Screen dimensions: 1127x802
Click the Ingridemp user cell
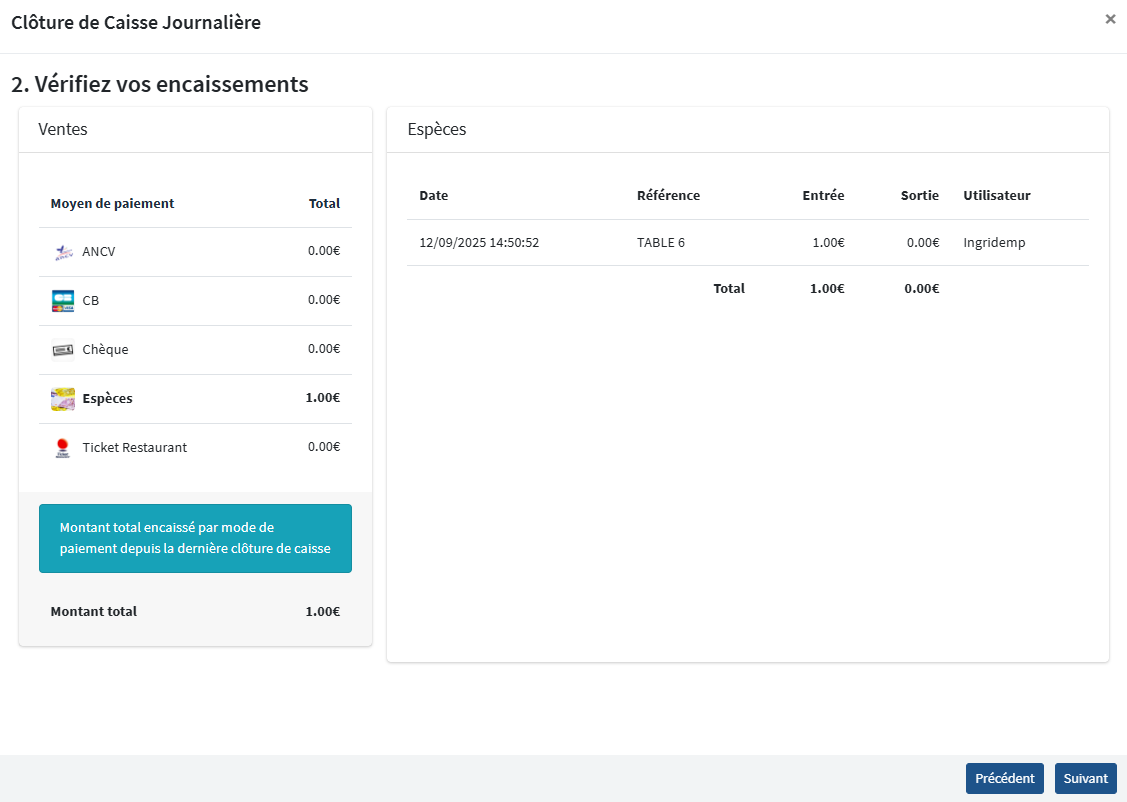tap(994, 242)
